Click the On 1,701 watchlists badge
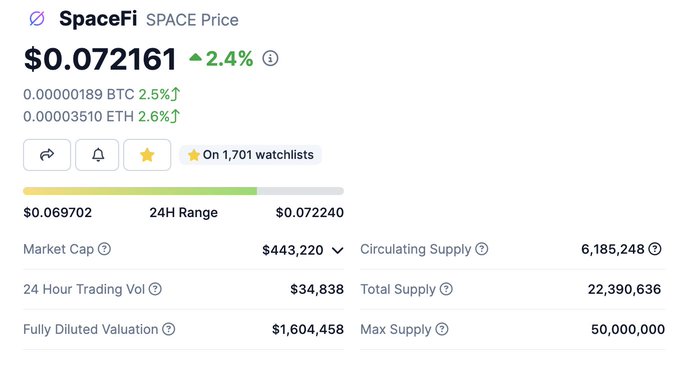Screen dimensions: 680x373 tap(250, 155)
